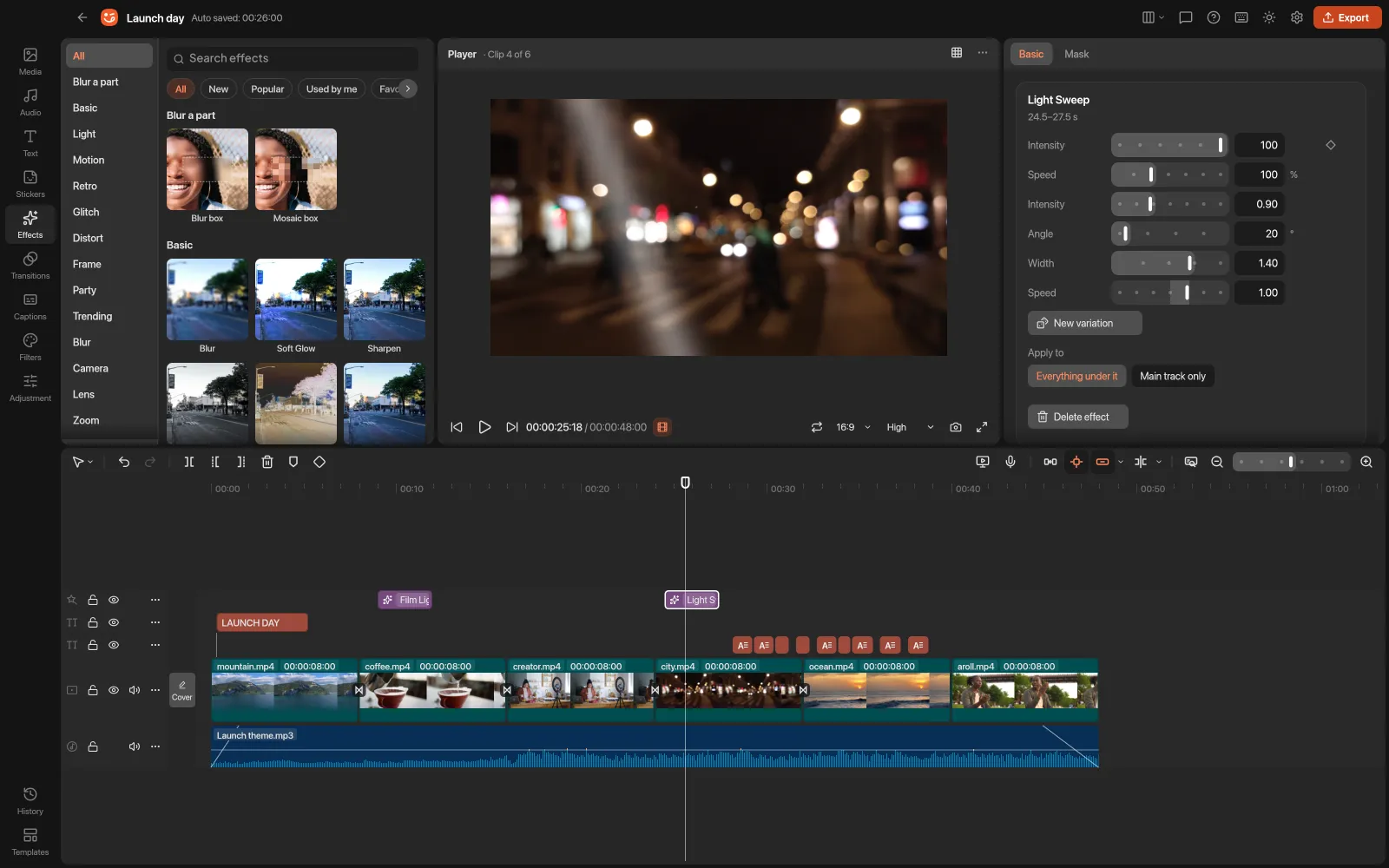Click the New variation button
Viewport: 1389px width, 868px height.
point(1085,323)
